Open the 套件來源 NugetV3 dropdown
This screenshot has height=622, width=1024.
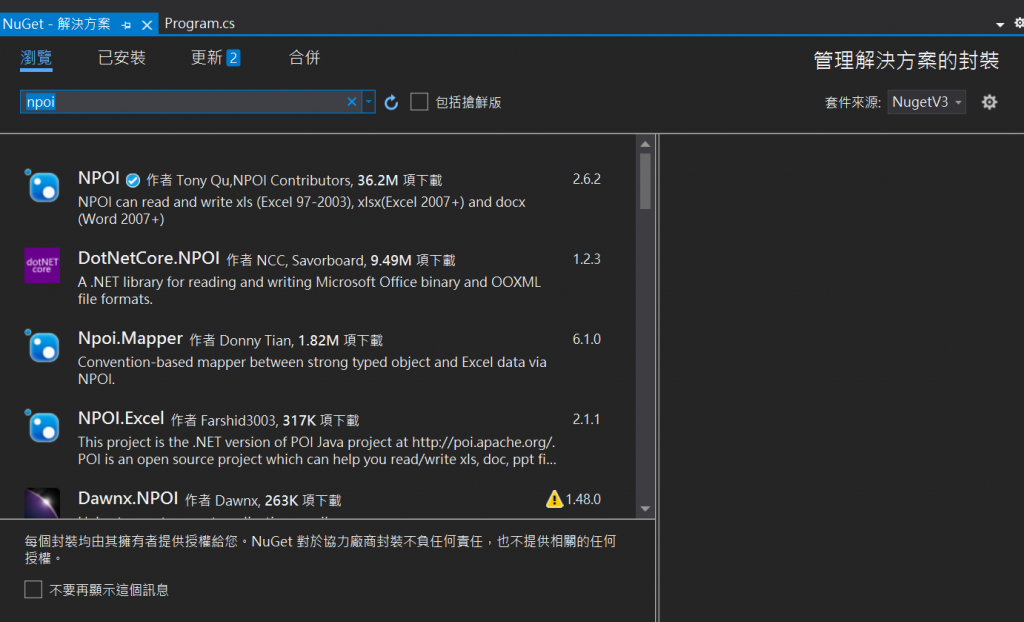pyautogui.click(x=926, y=102)
